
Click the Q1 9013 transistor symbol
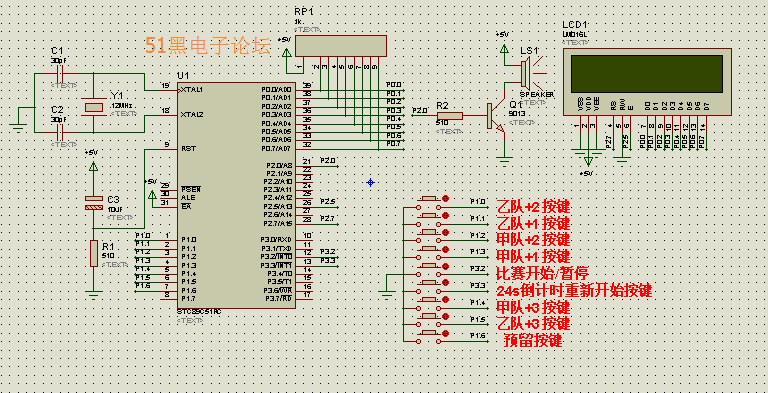[494, 118]
